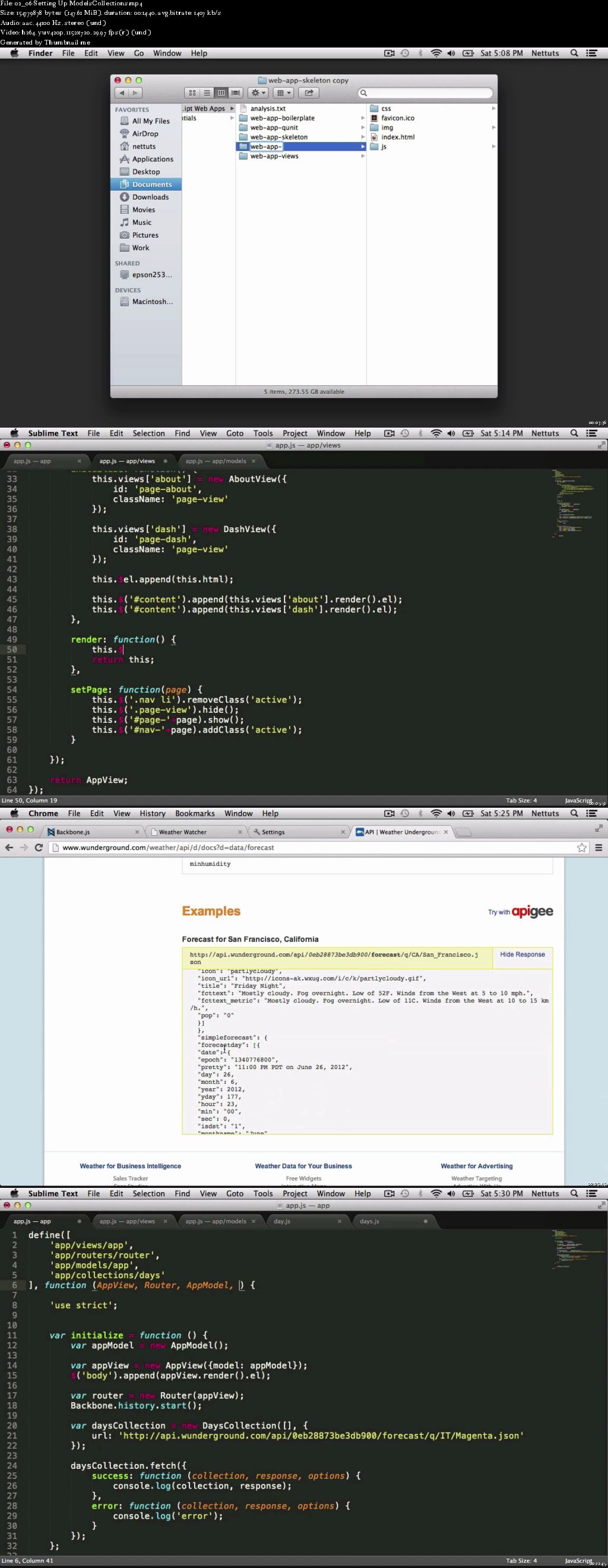608x1568 pixels.
Task: Switch Finder to column view
Action: 221,93
